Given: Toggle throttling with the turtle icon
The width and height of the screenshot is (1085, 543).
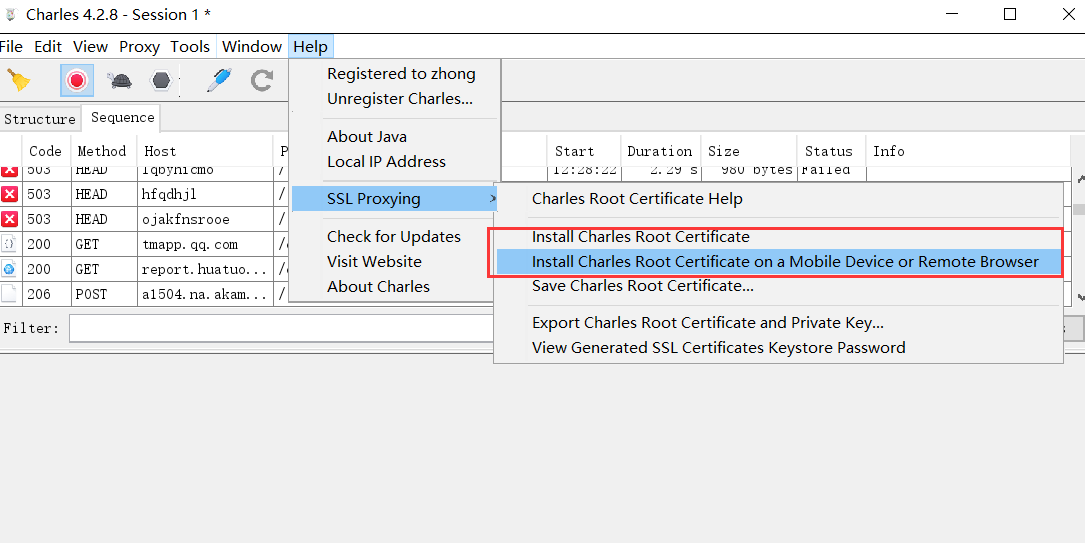Looking at the screenshot, I should pos(120,81).
